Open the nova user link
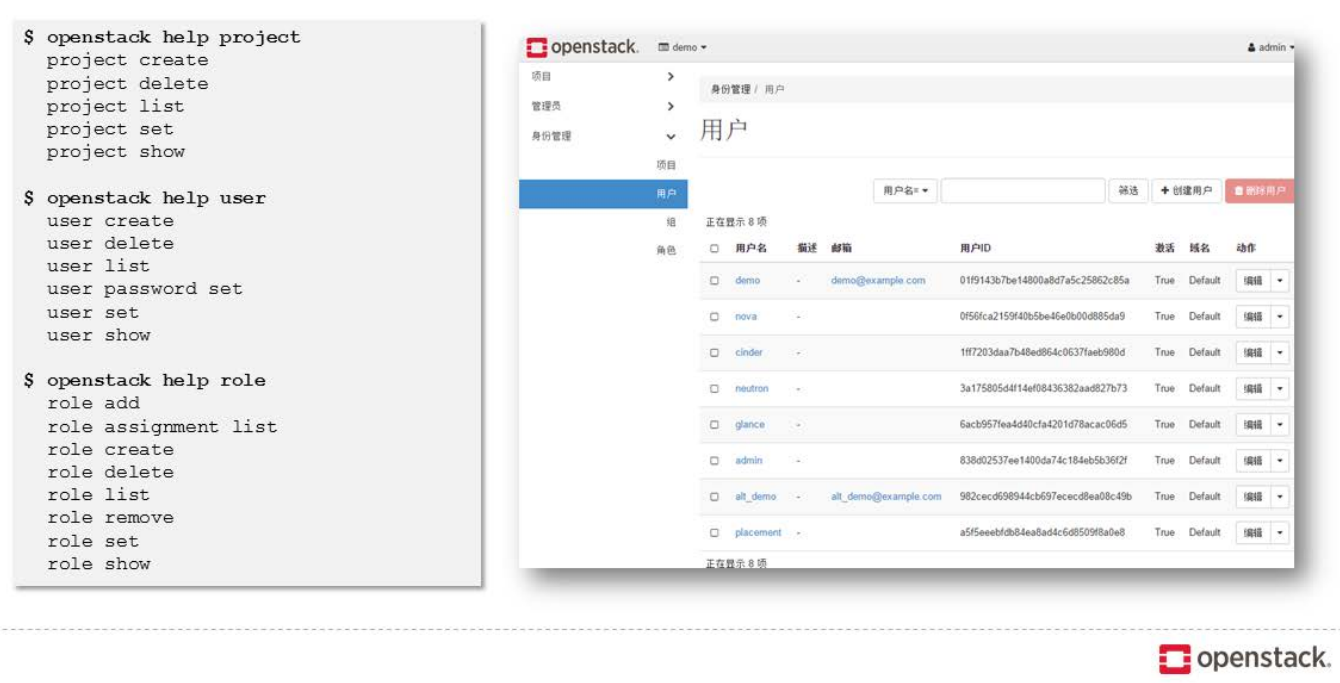The width and height of the screenshot is (1340, 683). pos(746,317)
